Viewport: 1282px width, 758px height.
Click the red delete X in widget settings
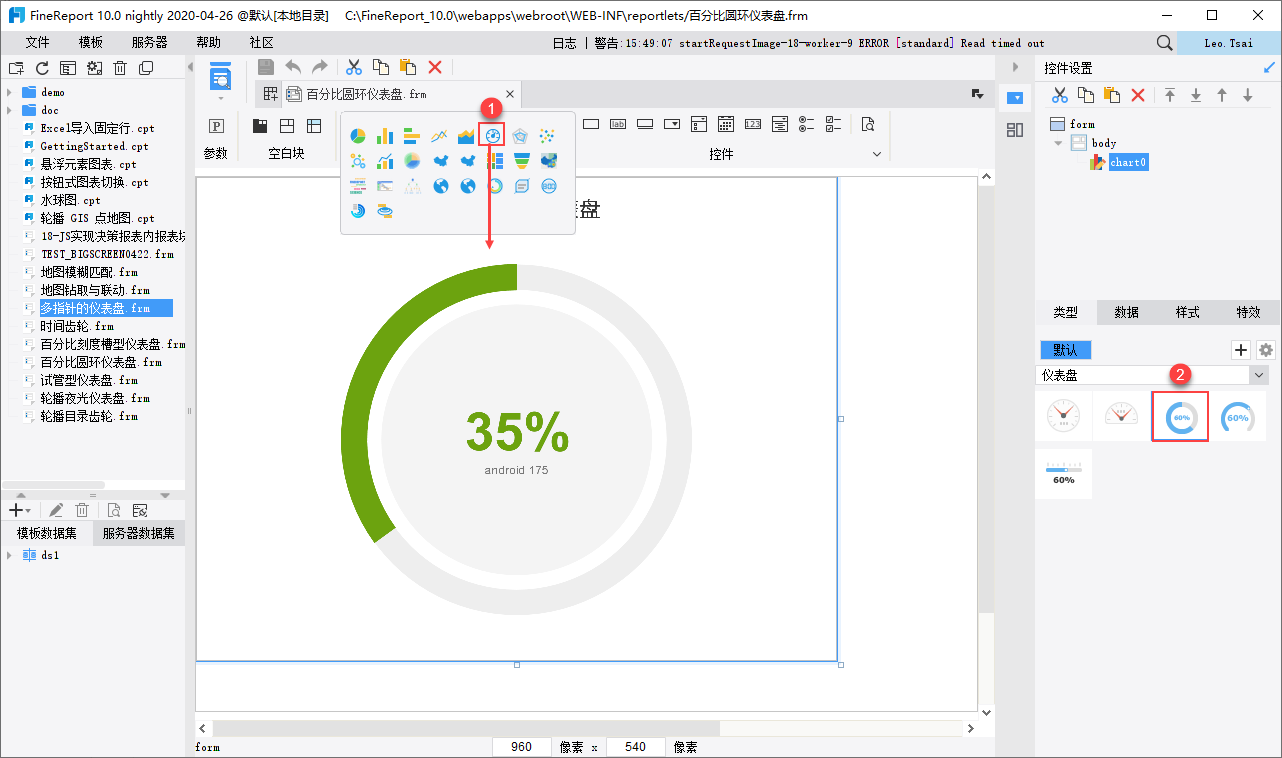1138,95
